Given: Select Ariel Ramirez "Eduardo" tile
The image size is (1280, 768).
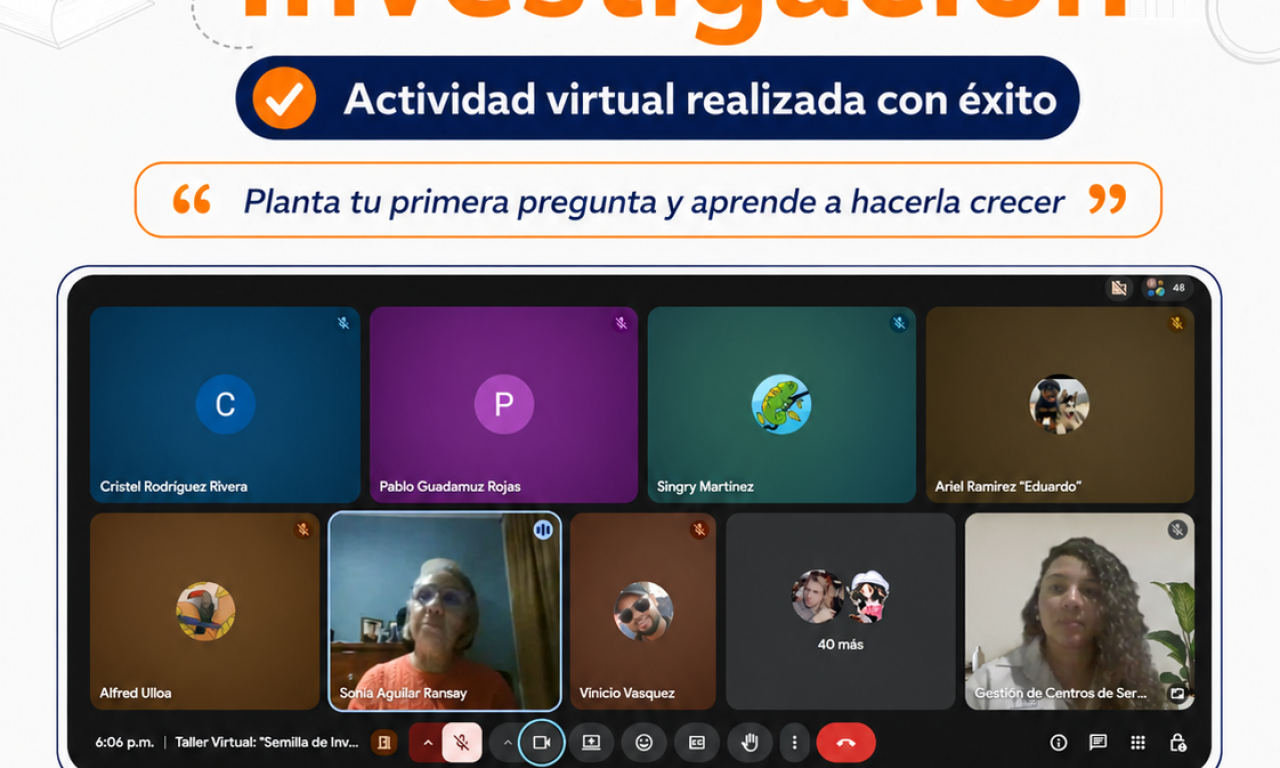Looking at the screenshot, I should tap(1060, 405).
